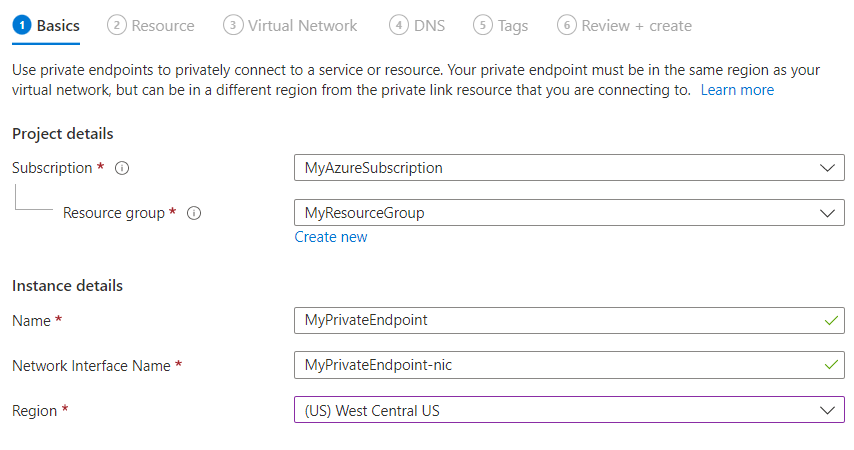
Task: Click the Subscription info icon
Action: coord(122,168)
